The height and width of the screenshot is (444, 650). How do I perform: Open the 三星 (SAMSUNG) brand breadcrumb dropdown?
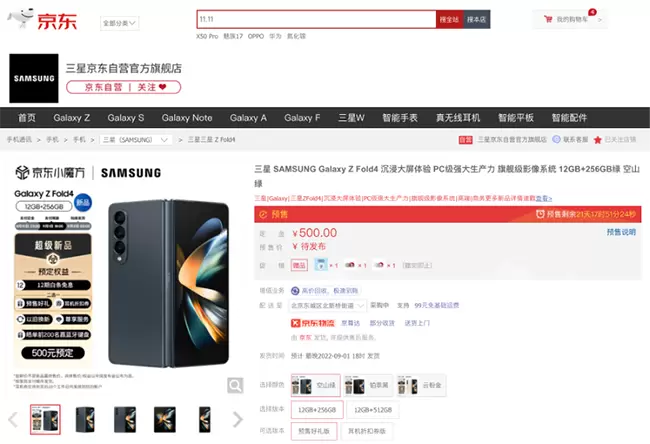coord(136,140)
